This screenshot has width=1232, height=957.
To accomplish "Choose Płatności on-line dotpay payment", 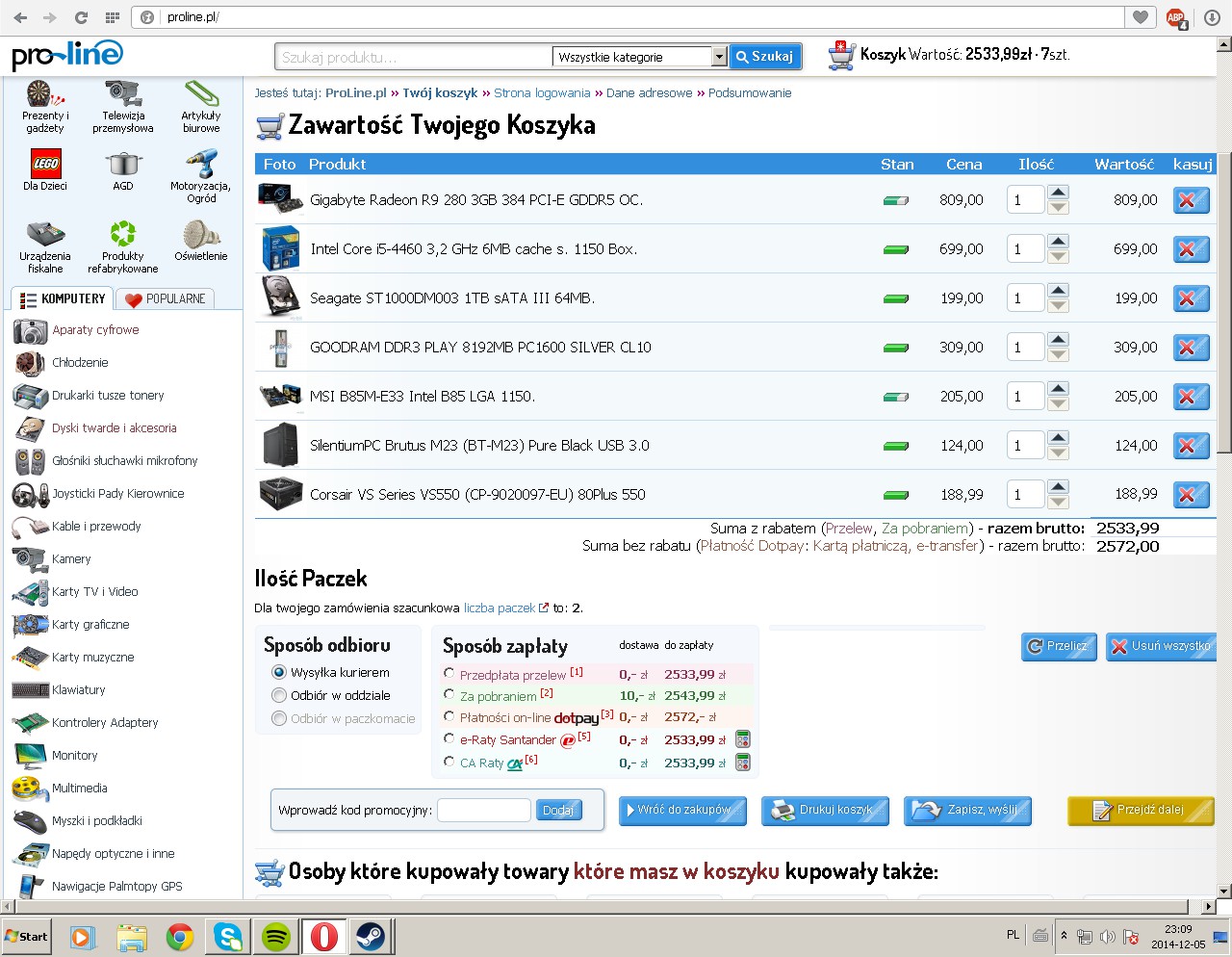I will [x=449, y=716].
